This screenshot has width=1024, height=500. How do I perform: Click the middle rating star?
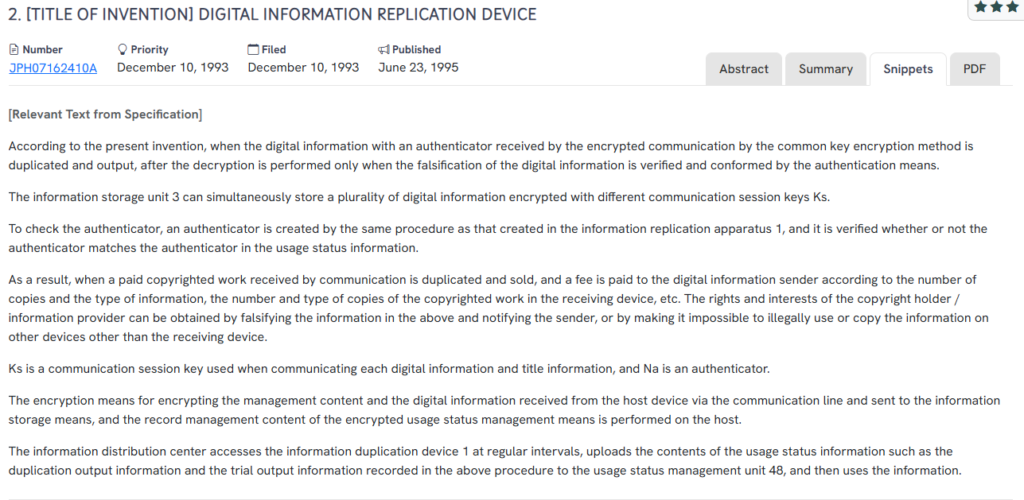996,6
